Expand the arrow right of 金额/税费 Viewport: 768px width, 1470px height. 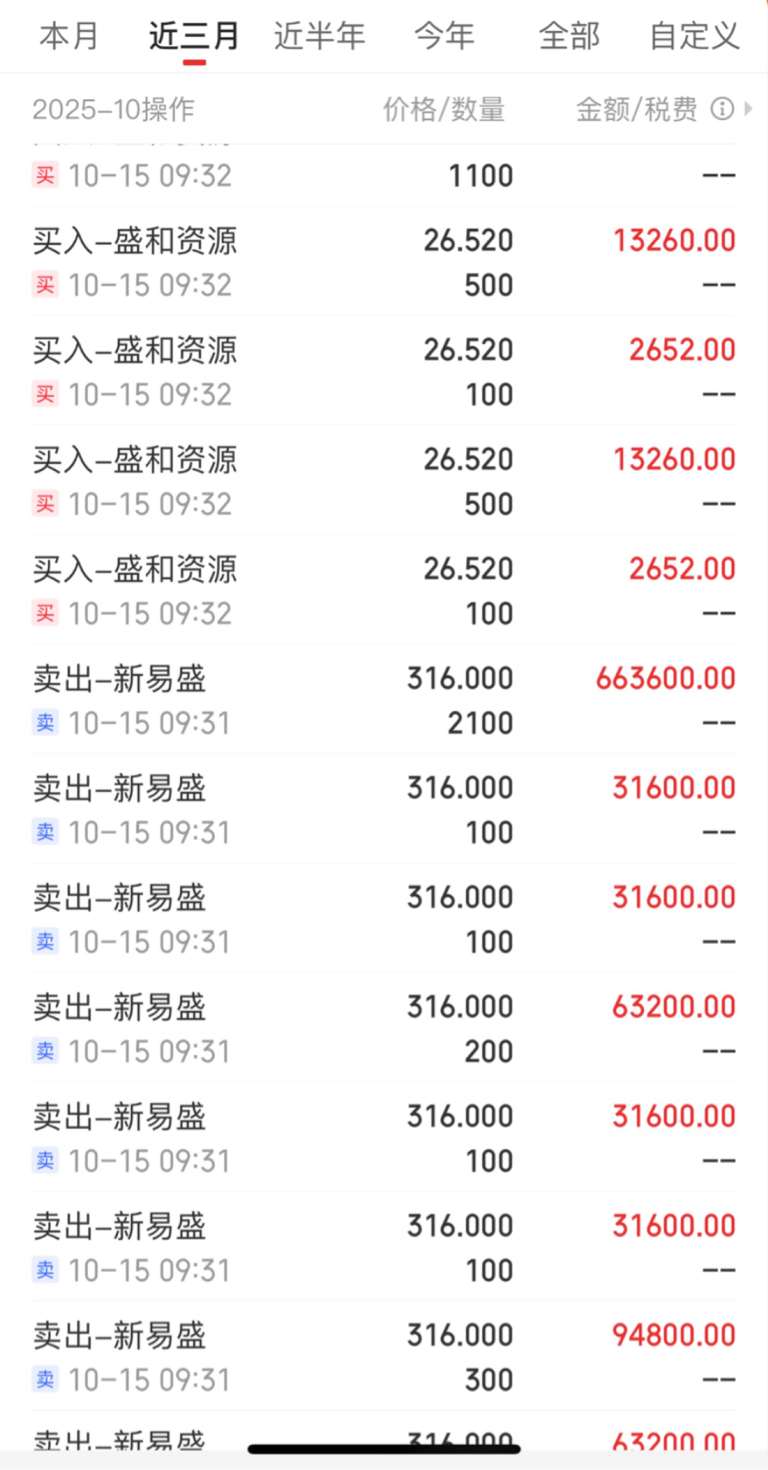(x=749, y=109)
